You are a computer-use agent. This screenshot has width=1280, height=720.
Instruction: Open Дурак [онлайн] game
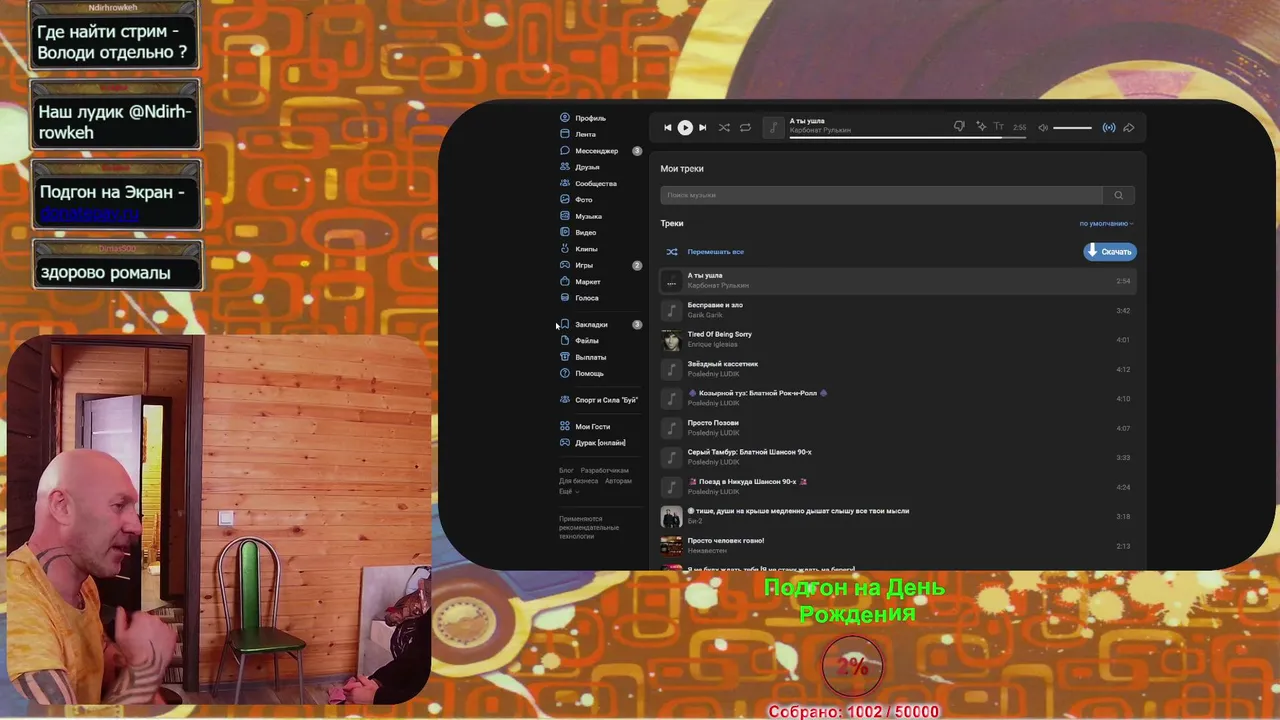[x=600, y=443]
